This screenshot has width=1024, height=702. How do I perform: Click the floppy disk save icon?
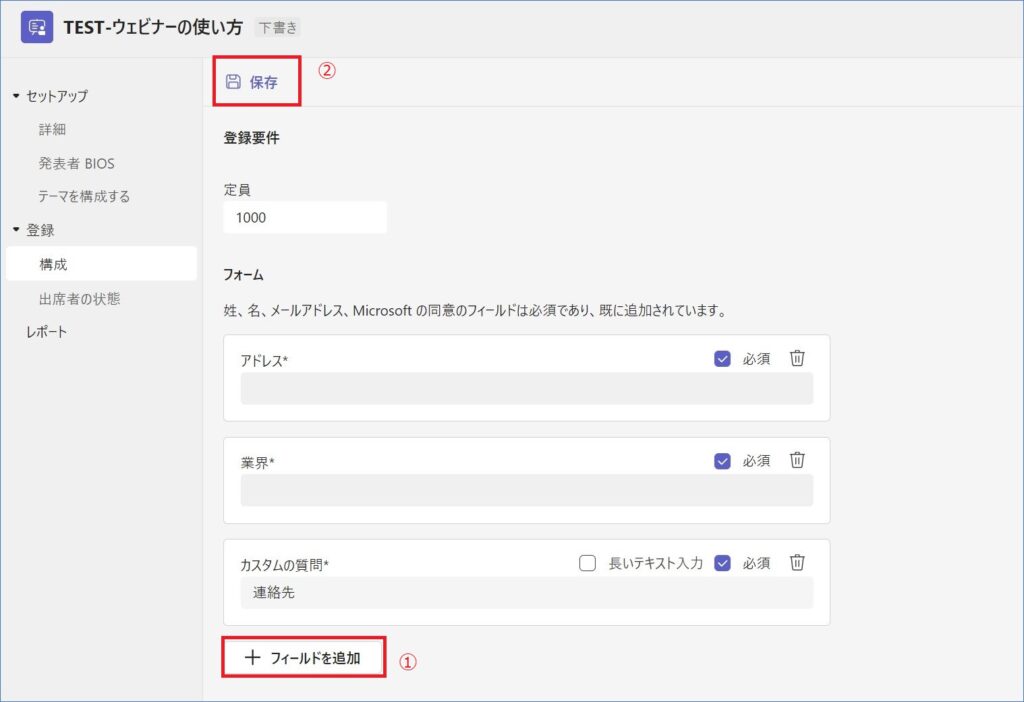pos(233,82)
